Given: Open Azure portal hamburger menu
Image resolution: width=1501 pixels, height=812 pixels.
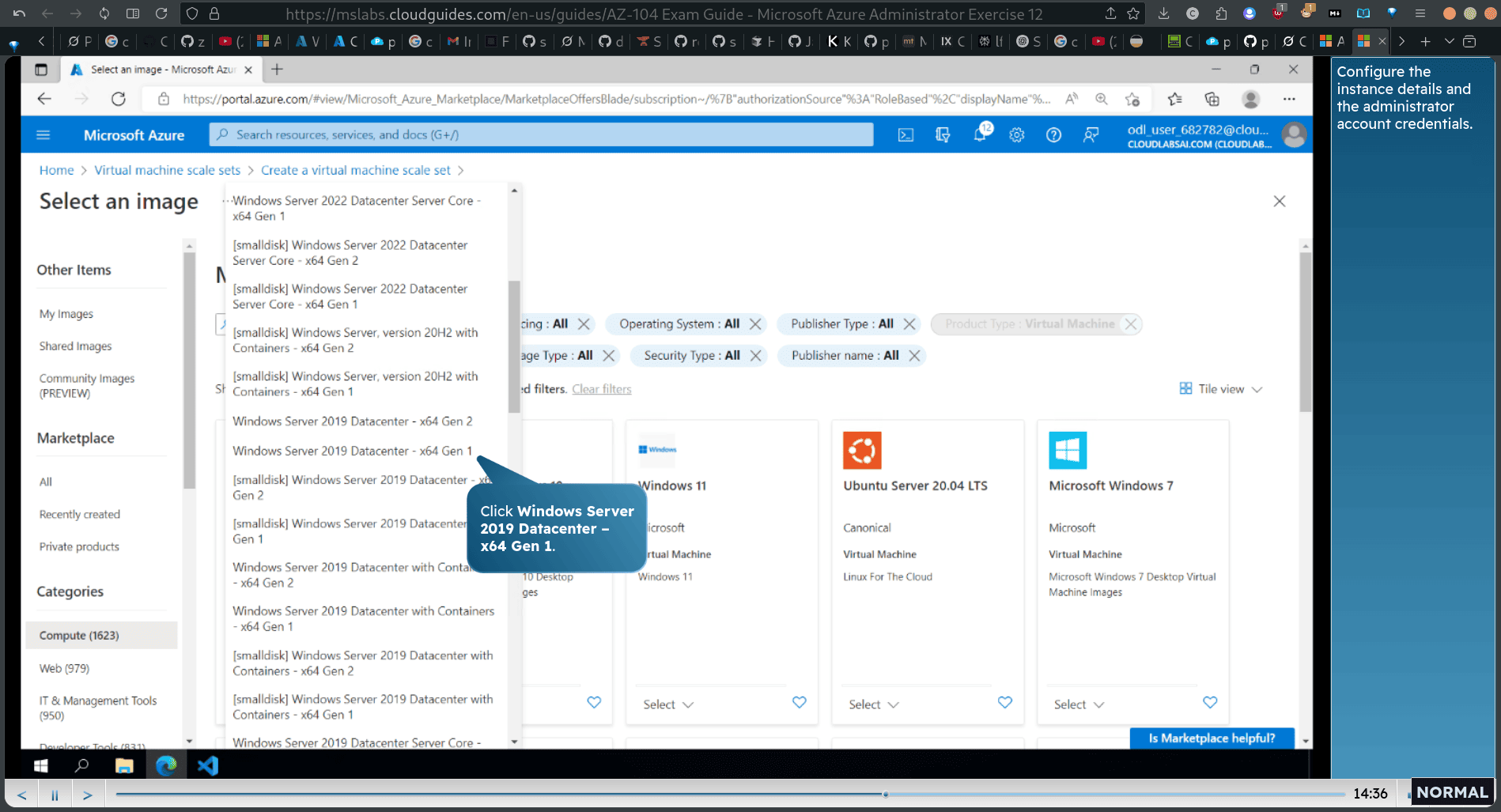Looking at the screenshot, I should tap(43, 135).
